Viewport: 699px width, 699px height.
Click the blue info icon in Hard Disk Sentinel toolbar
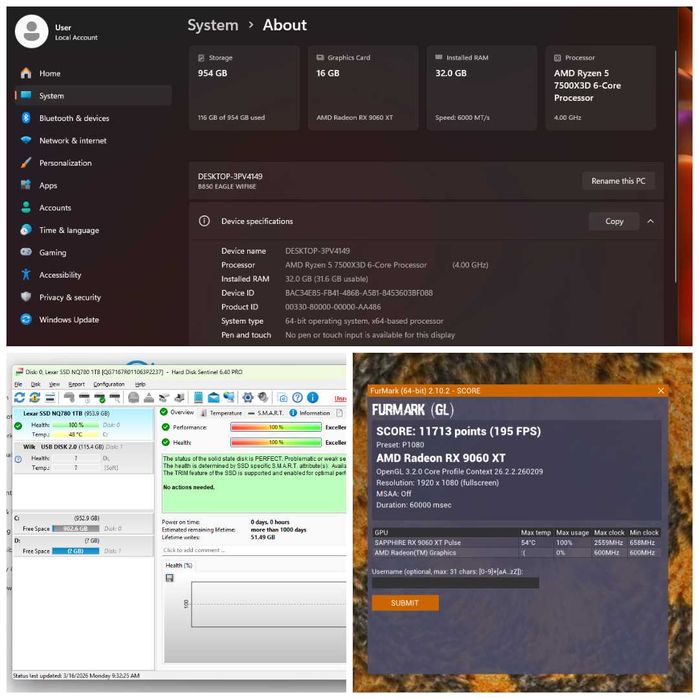pos(312,397)
